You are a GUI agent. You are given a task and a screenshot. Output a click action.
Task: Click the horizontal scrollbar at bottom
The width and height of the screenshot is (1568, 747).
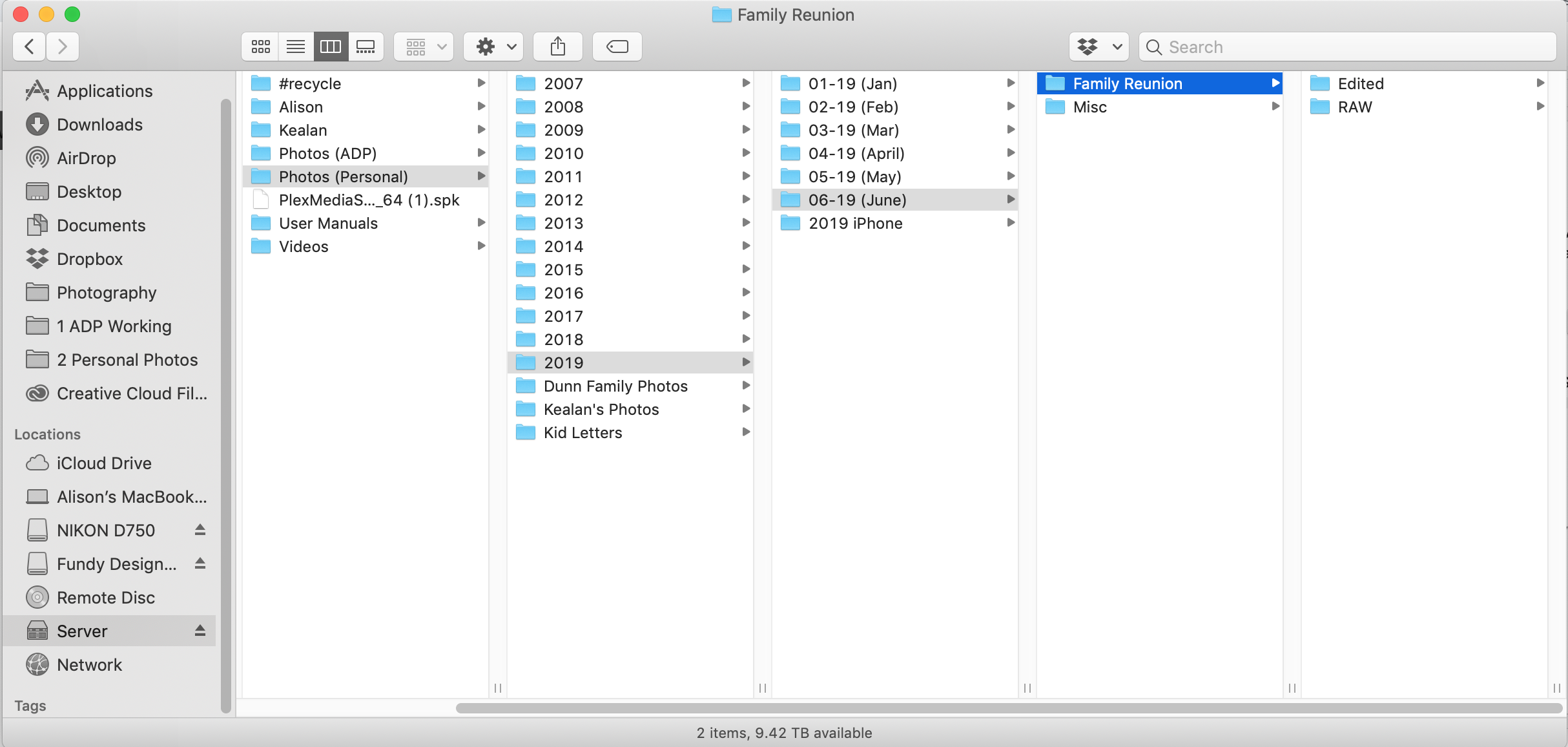pos(1009,708)
